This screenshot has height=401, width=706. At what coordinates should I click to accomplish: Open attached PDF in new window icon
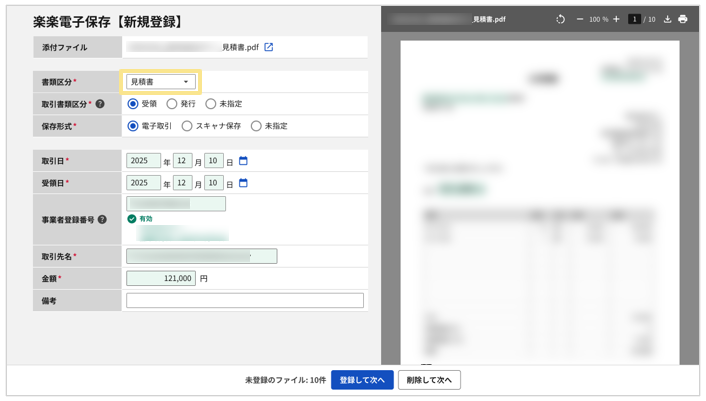click(268, 47)
